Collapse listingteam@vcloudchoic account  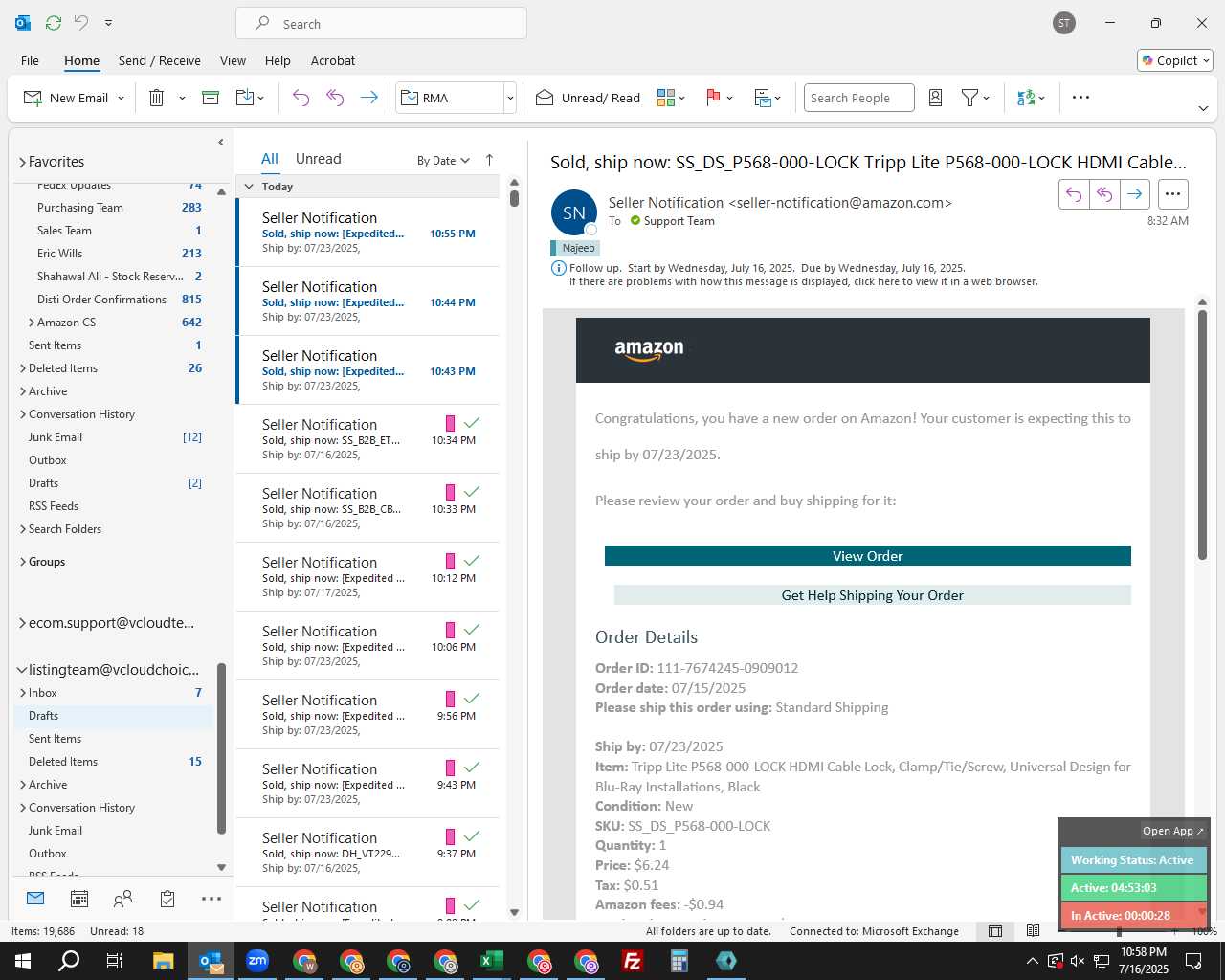tap(22, 670)
